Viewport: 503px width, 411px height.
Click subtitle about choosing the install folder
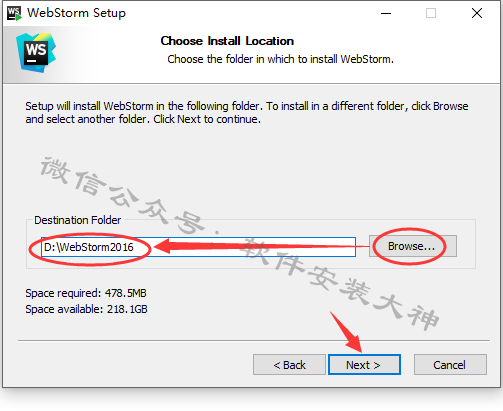[280, 59]
